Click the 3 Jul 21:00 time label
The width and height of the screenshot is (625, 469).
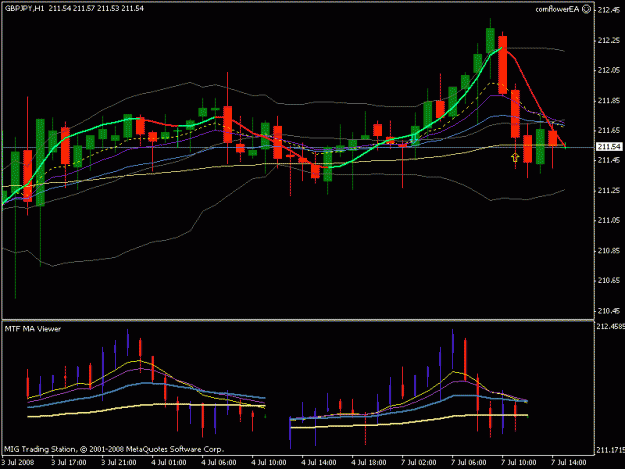tap(119, 463)
